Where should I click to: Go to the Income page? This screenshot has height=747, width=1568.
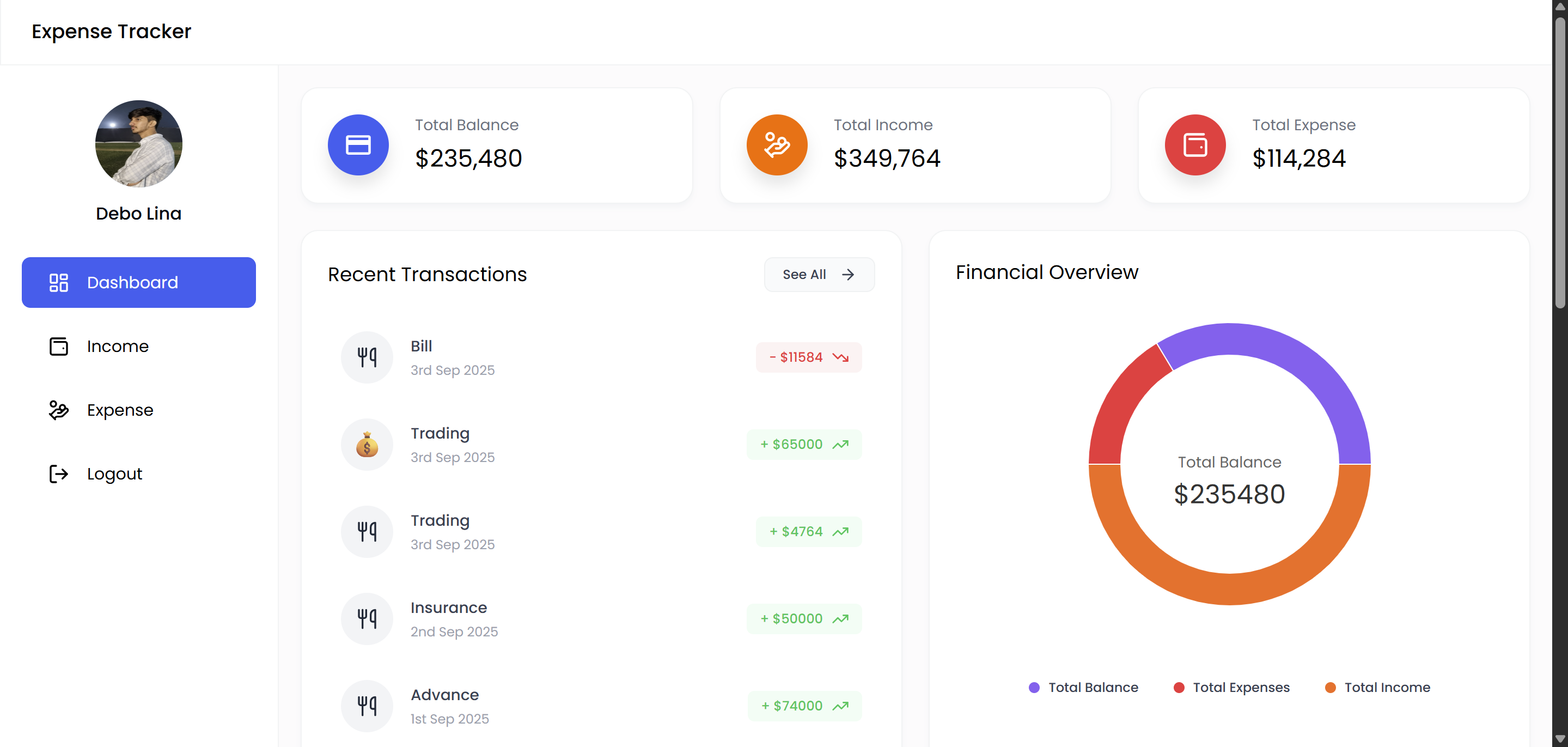tap(139, 347)
